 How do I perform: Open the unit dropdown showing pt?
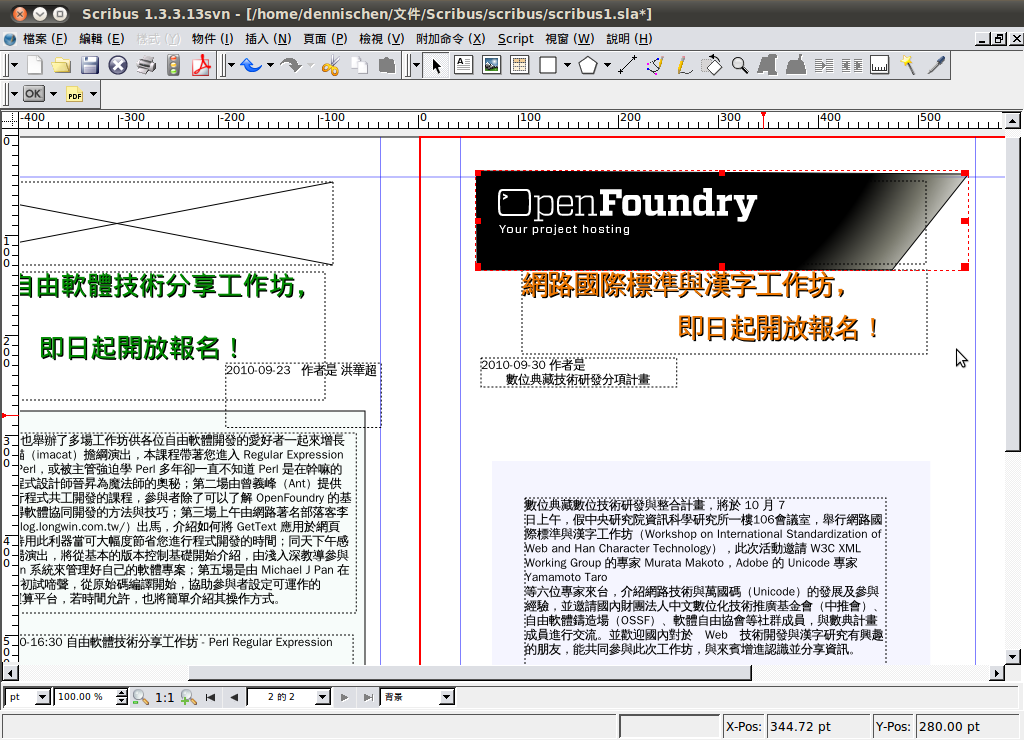[x=27, y=697]
